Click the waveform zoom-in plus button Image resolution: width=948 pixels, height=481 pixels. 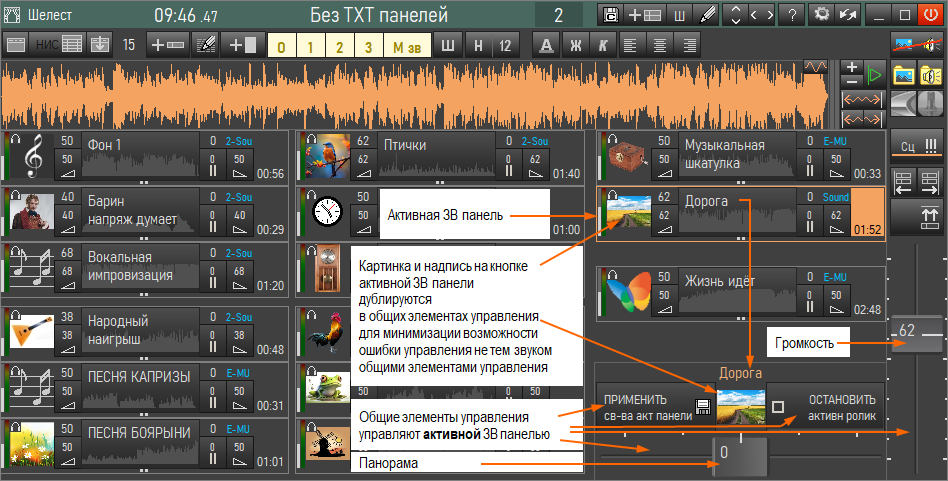point(852,68)
